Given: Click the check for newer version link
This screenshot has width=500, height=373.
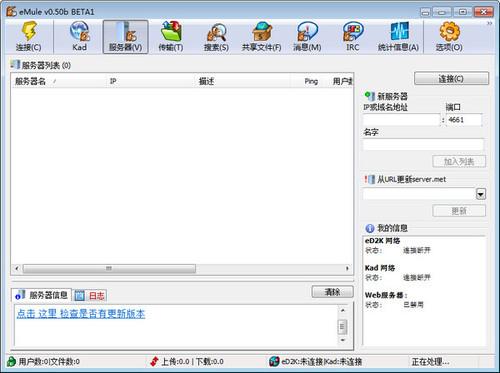Looking at the screenshot, I should click(x=81, y=314).
